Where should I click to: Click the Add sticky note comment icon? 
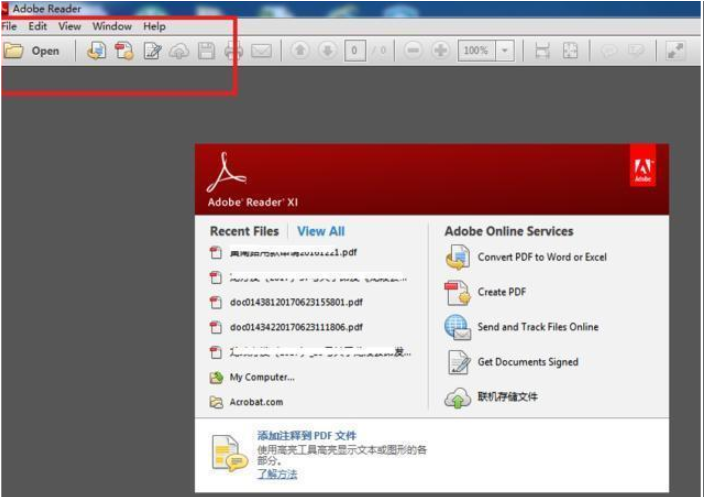pos(609,51)
